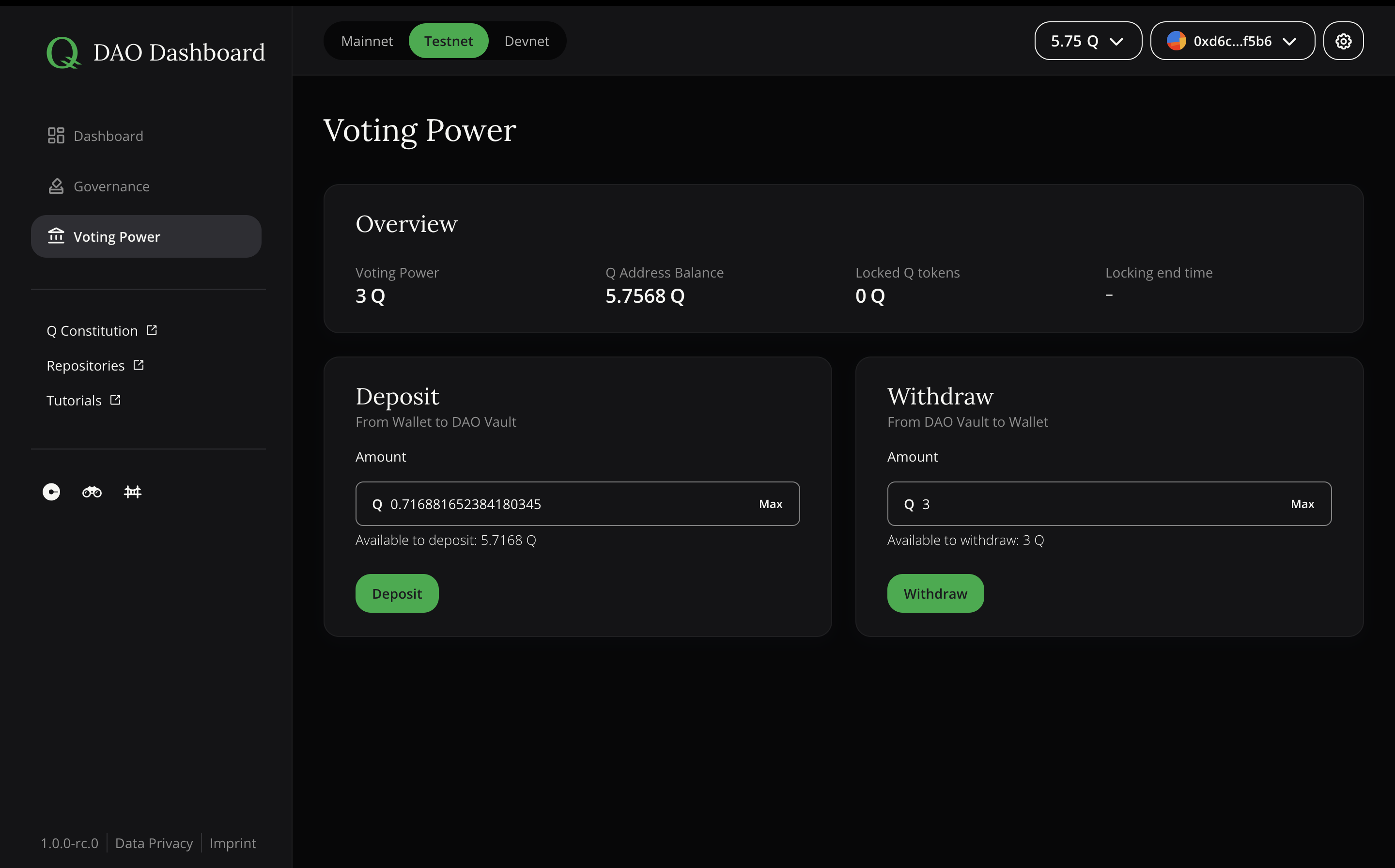Toggle the Testnet active selection
Image resolution: width=1395 pixels, height=868 pixels.
[448, 40]
